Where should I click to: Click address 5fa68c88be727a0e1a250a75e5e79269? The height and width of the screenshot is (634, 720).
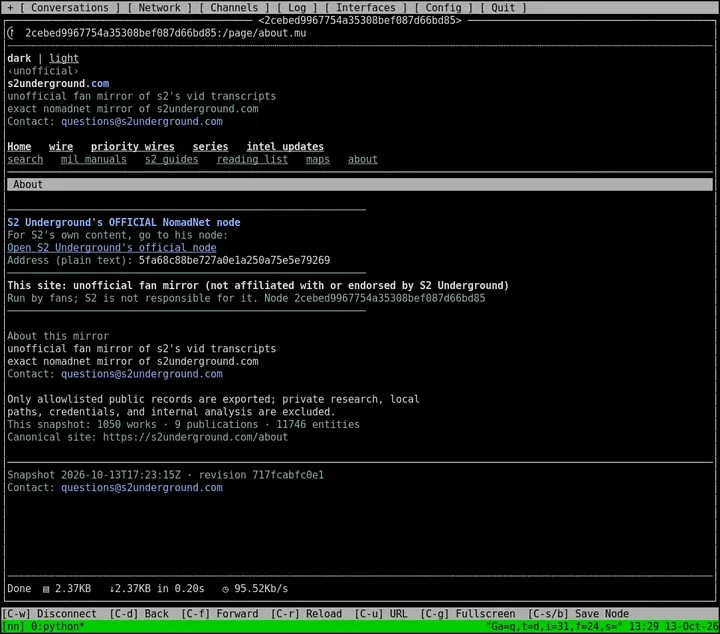tap(234, 260)
